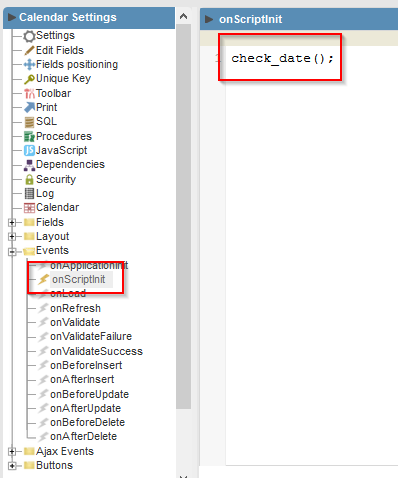Open the Calendar grid icon
Viewport: 398px width, 478px height.
tap(29, 208)
